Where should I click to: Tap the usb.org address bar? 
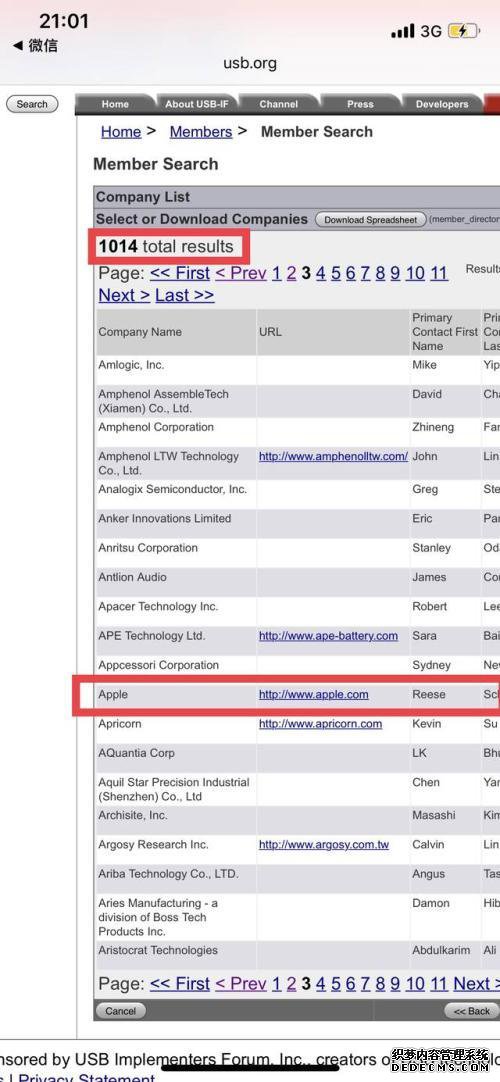coord(250,63)
